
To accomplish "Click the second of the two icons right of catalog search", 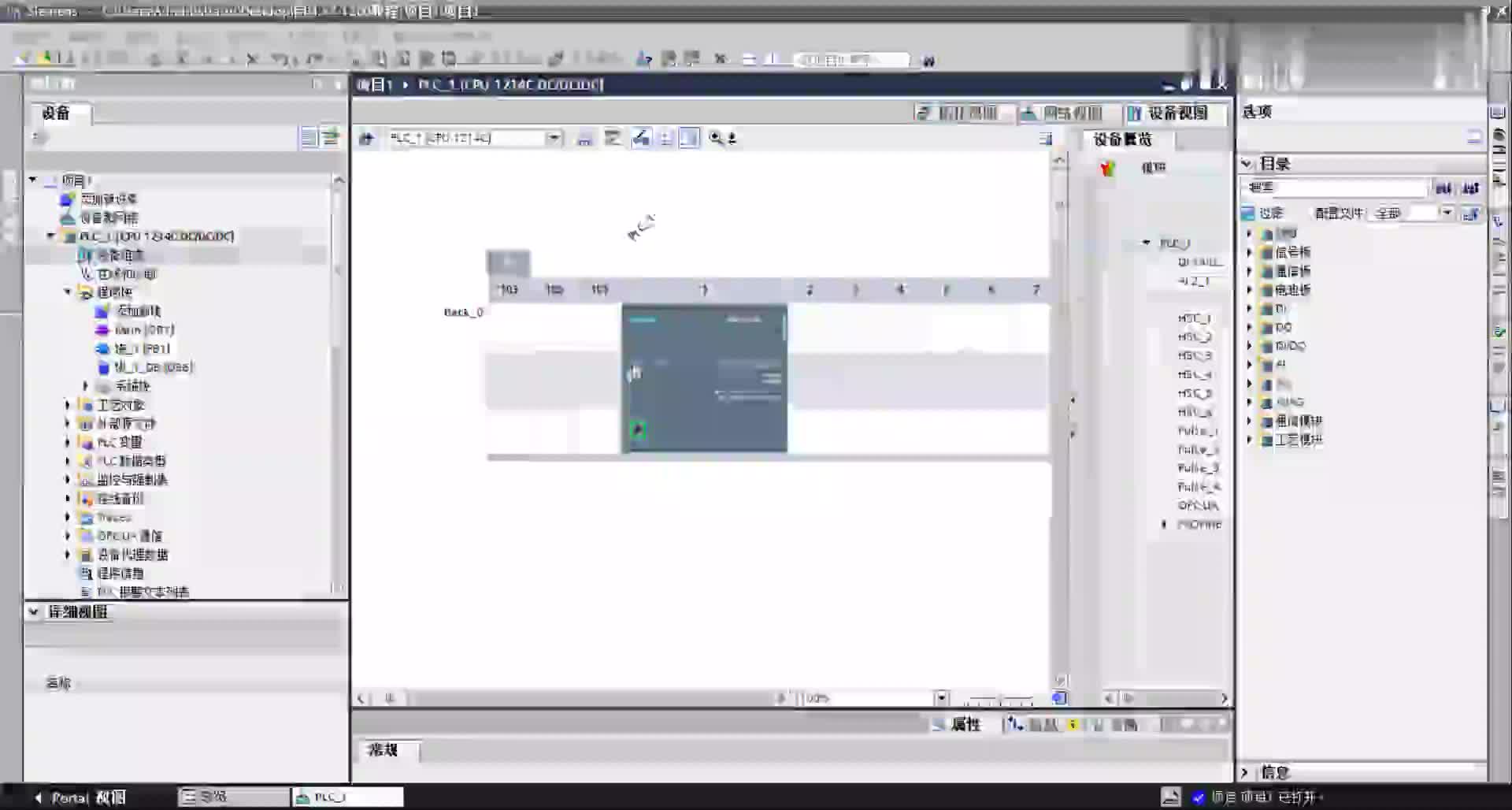I will coord(1470,188).
